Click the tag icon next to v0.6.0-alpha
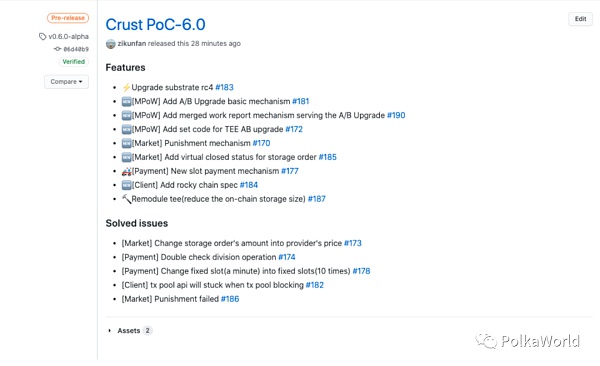This screenshot has height=366, width=600. pyautogui.click(x=42, y=36)
